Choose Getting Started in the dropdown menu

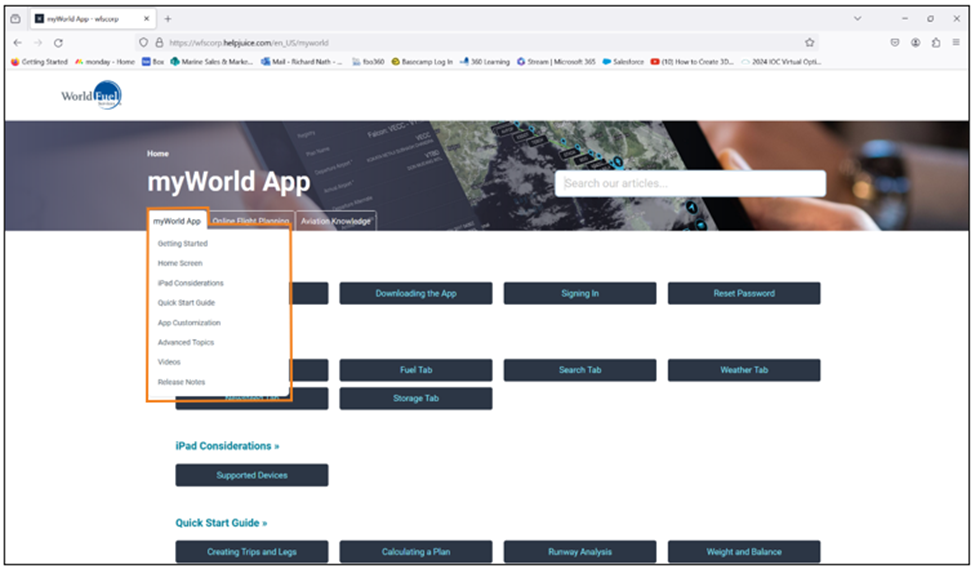click(x=183, y=244)
